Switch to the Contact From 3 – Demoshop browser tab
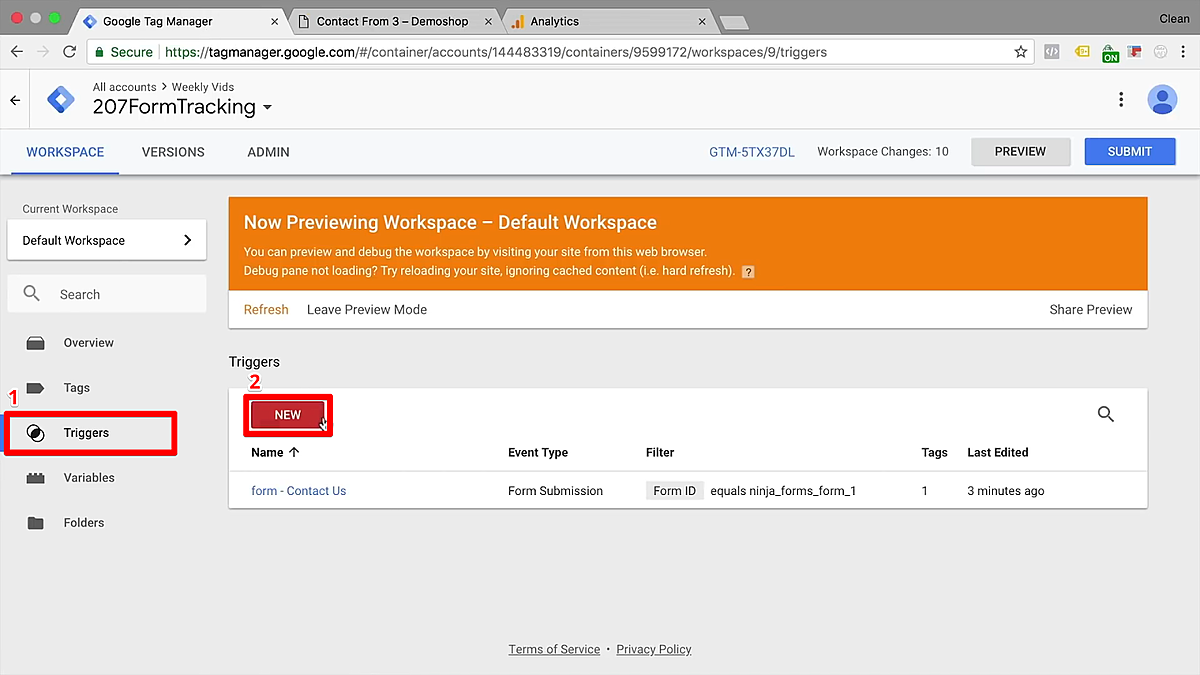The width and height of the screenshot is (1200, 675). pyautogui.click(x=392, y=21)
